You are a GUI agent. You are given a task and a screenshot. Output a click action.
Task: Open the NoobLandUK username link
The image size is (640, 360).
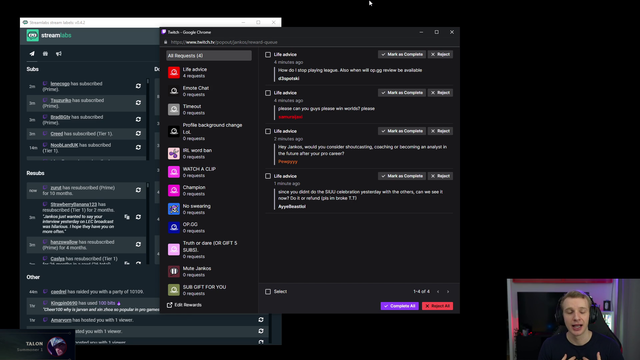pyautogui.click(x=64, y=145)
